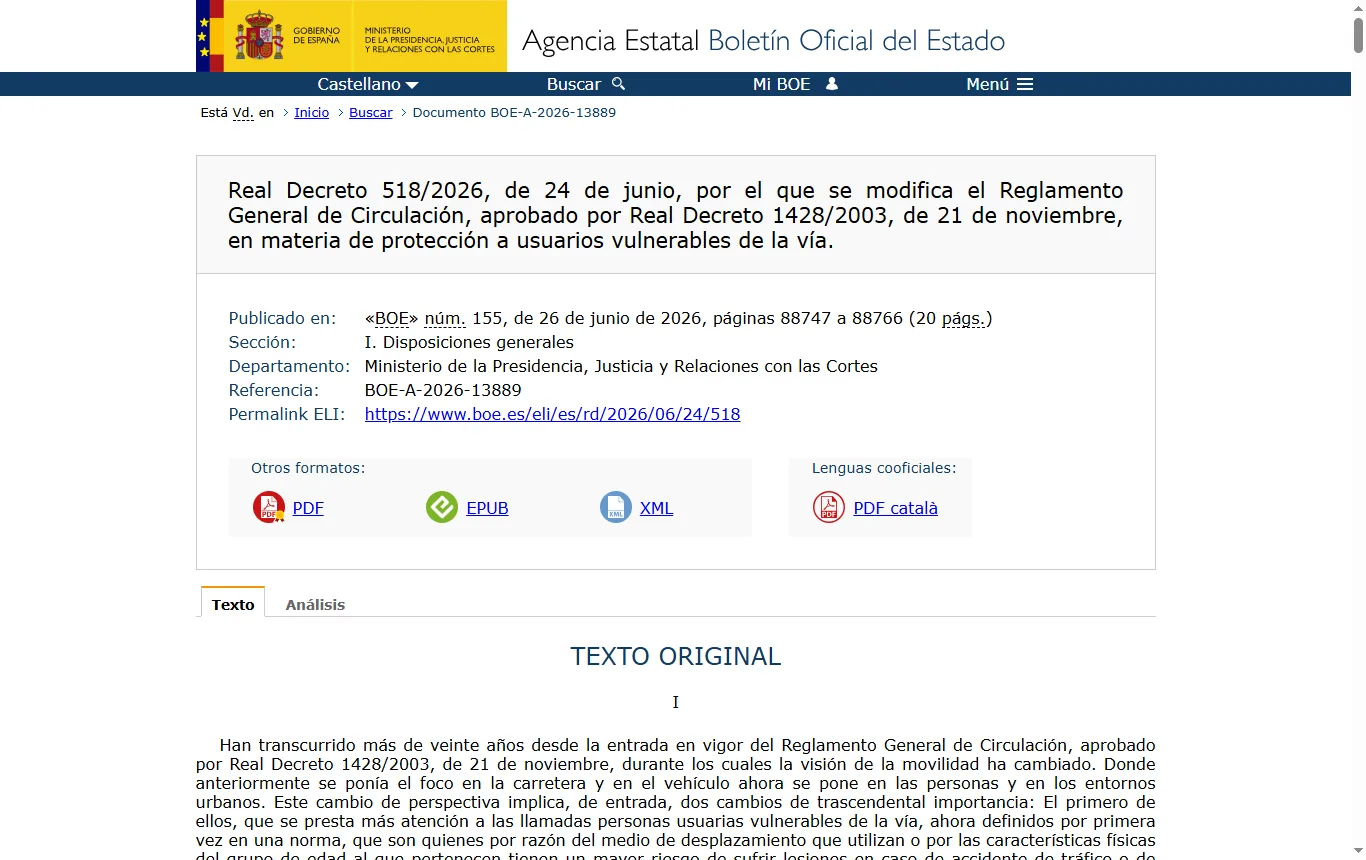Click the Real Decreto 518/2026 title
The width and height of the screenshot is (1366, 860).
(676, 215)
